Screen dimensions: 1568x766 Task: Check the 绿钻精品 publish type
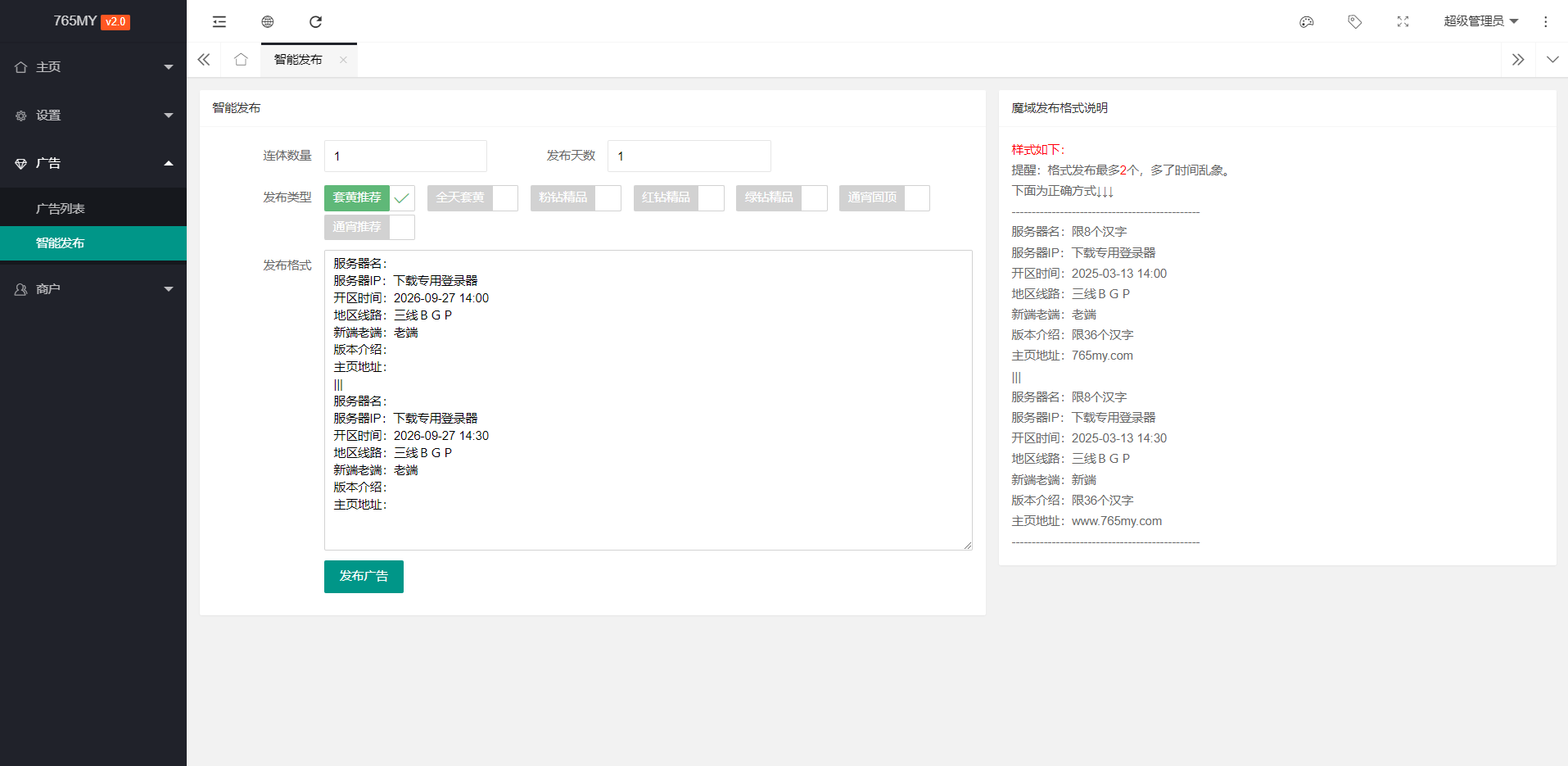(x=782, y=198)
